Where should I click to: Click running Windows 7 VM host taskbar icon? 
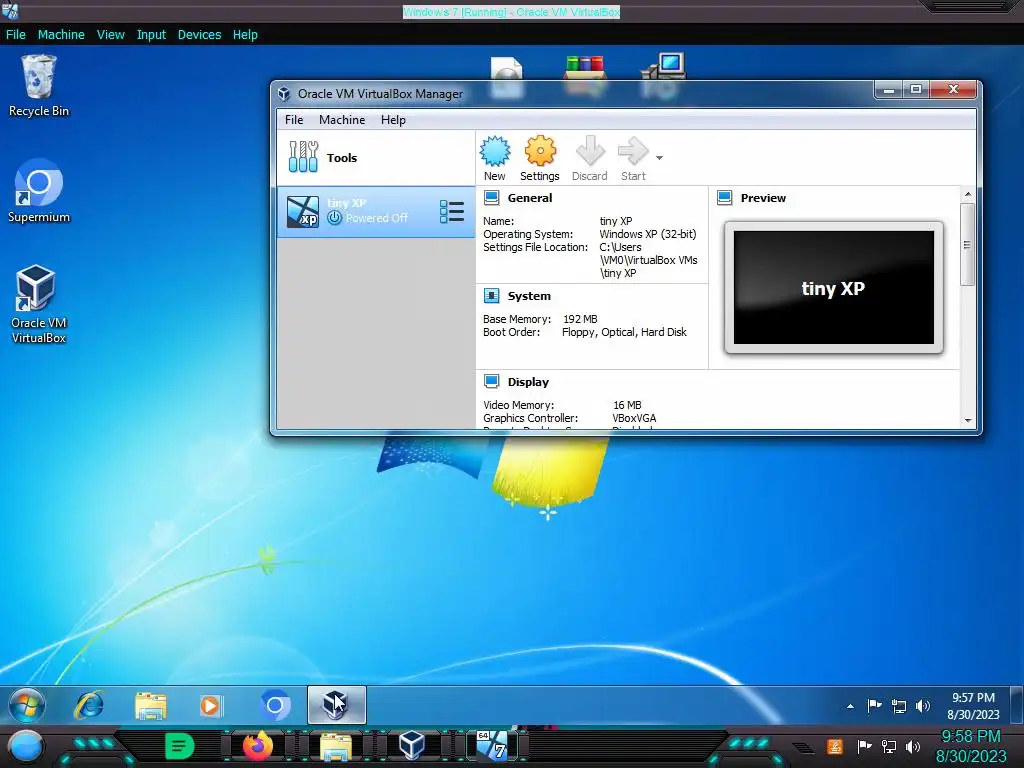click(491, 746)
